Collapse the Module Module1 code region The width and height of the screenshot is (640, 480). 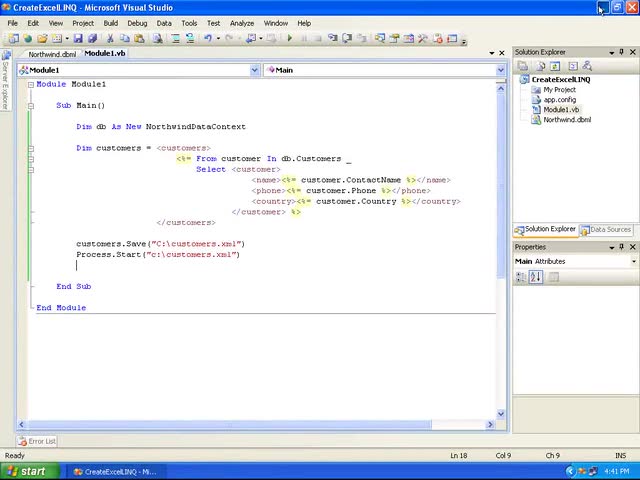tap(30, 84)
